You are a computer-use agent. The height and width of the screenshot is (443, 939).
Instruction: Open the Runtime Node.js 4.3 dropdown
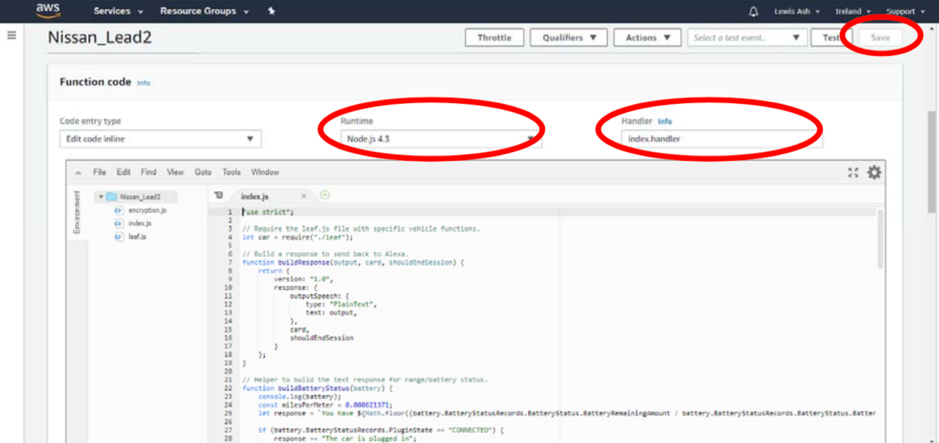click(441, 139)
